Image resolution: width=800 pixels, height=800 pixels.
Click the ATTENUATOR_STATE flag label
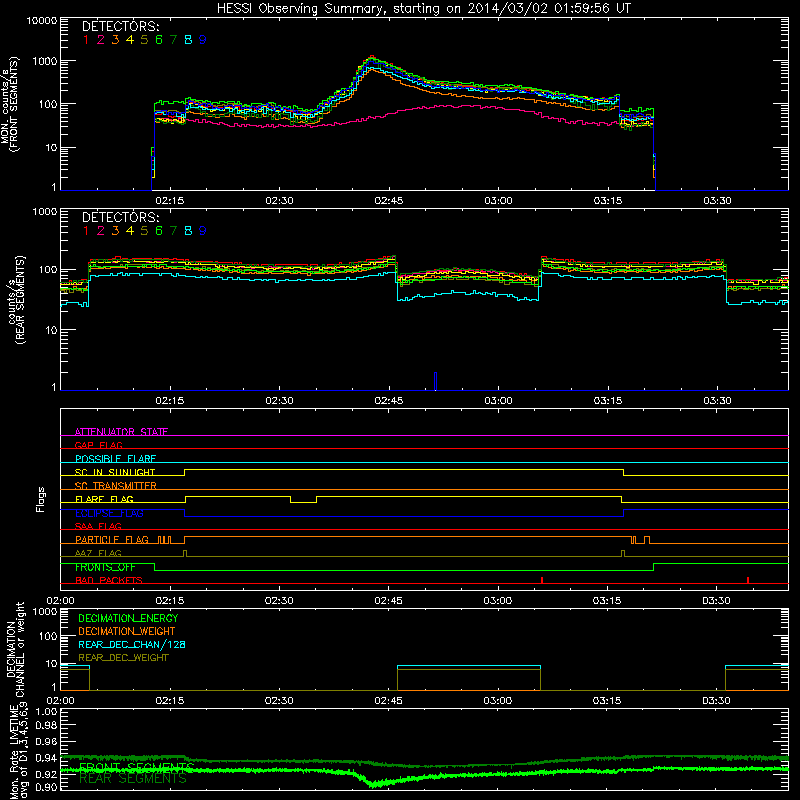tap(121, 432)
